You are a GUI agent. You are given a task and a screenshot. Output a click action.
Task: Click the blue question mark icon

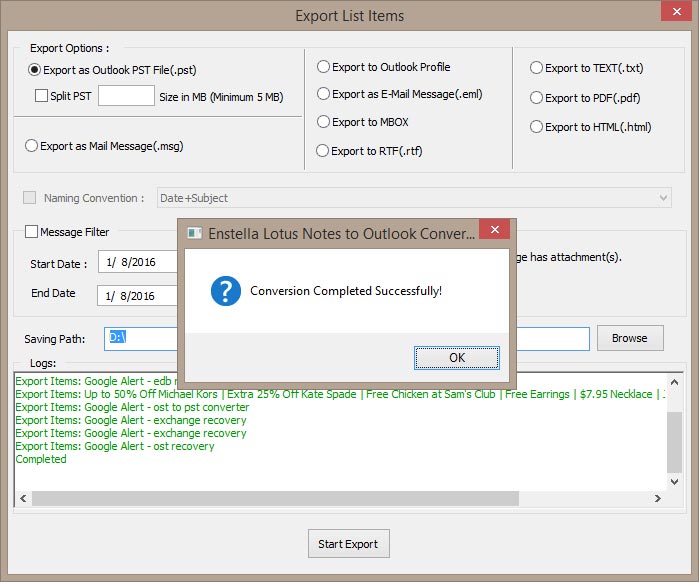coord(225,291)
